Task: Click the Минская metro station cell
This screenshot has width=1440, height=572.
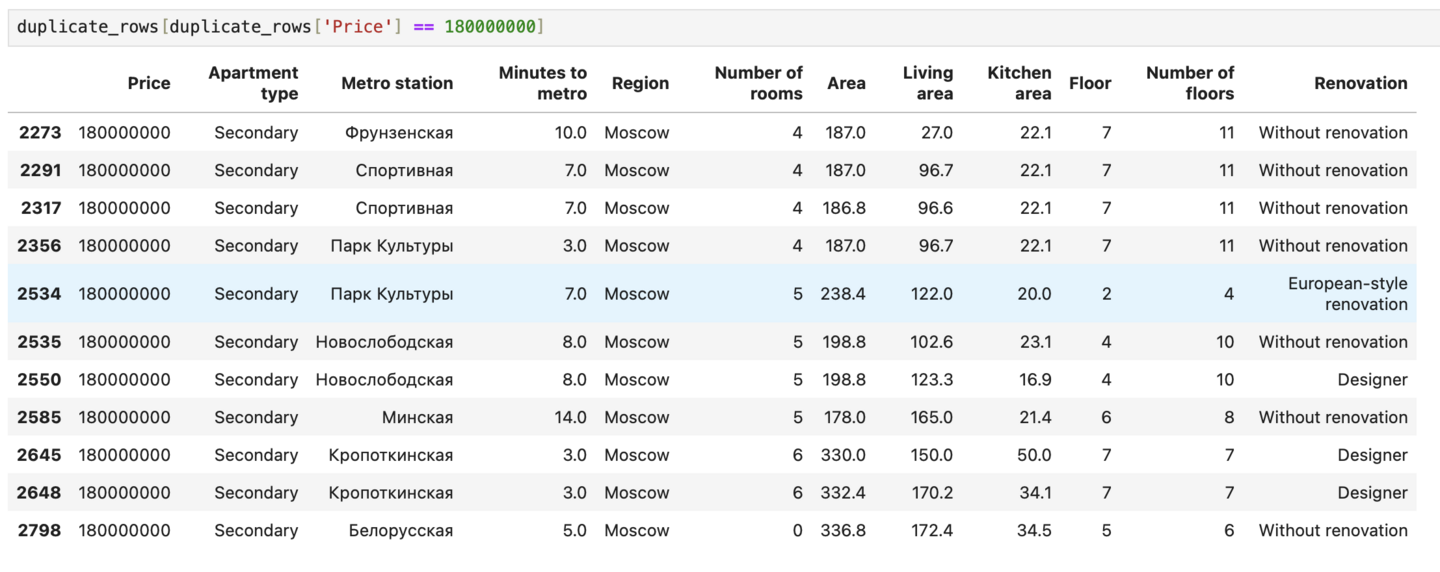Action: coord(417,418)
